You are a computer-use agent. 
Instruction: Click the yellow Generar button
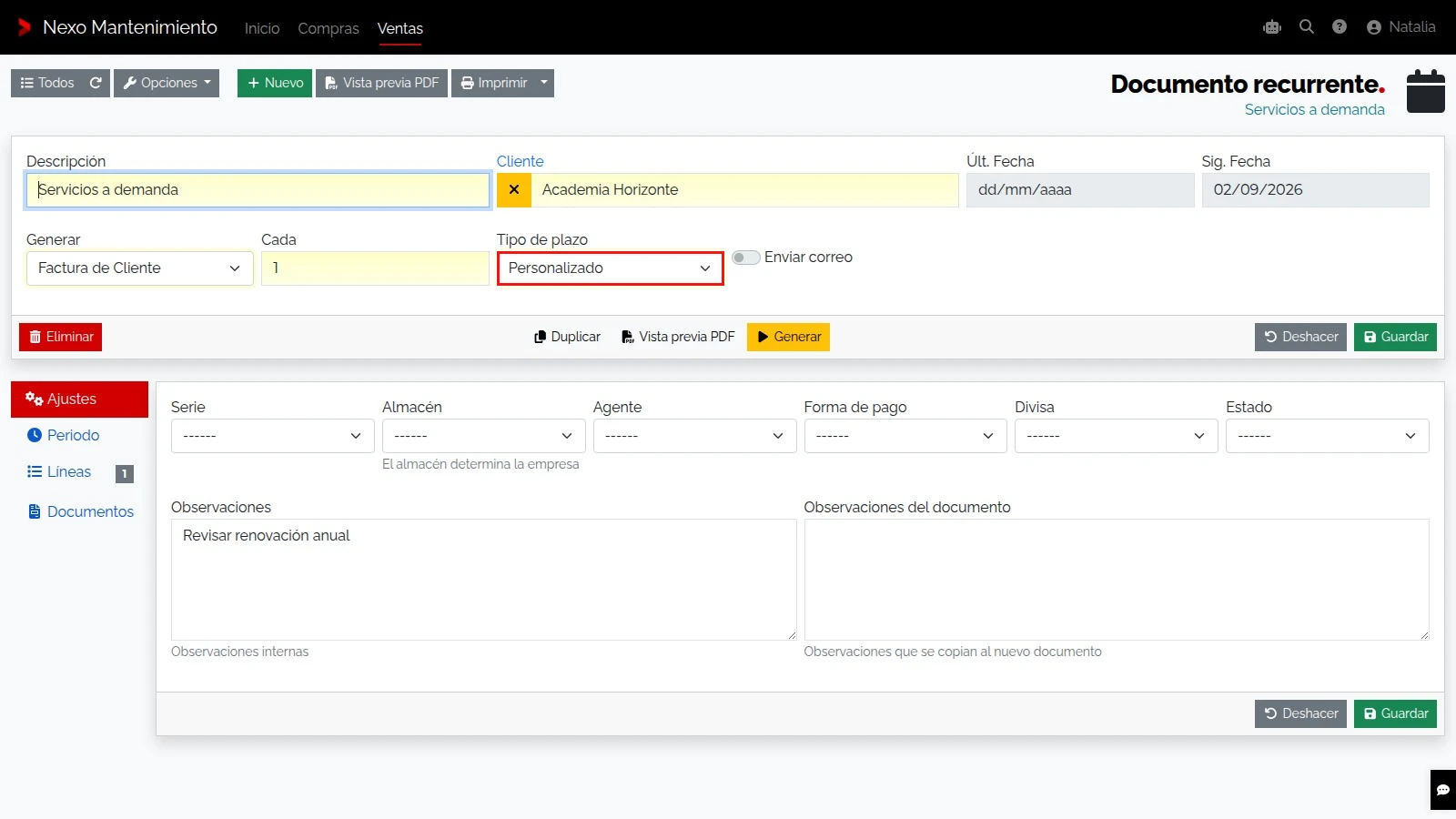coord(788,337)
